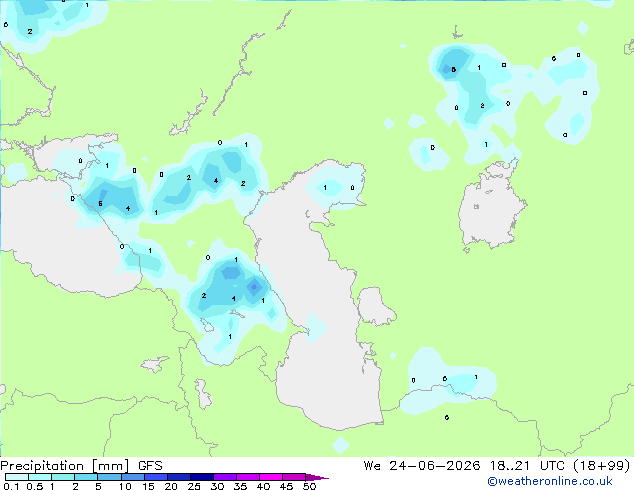Click the legend swatch between 45 and 50

(294, 477)
